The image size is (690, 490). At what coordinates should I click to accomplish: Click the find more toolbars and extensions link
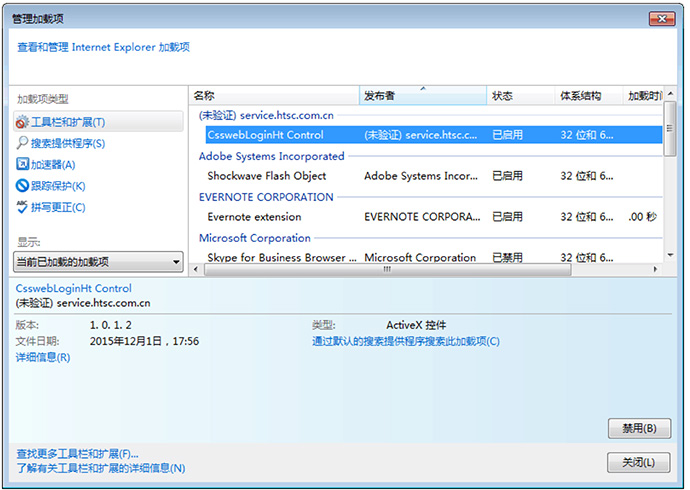click(78, 453)
